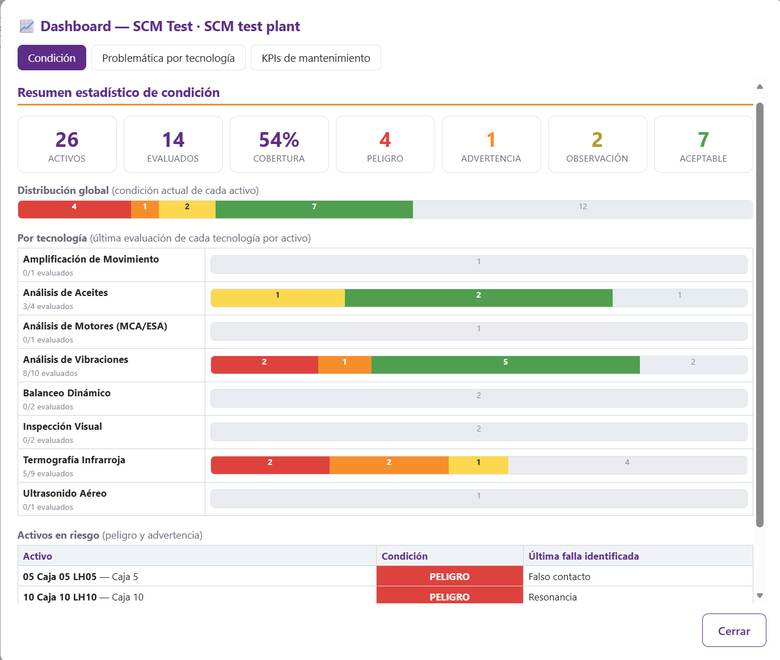Image resolution: width=780 pixels, height=660 pixels.
Task: Open Problemática por tecnología tab
Action: [x=168, y=58]
